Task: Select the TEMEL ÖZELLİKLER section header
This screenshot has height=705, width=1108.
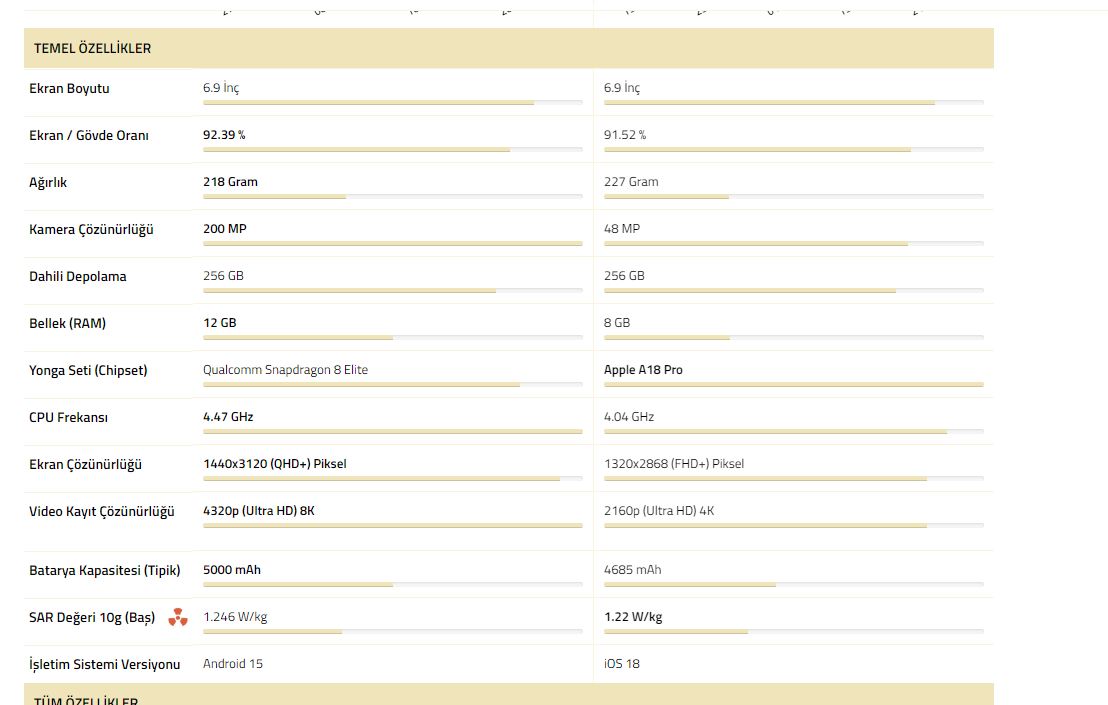Action: click(x=509, y=48)
